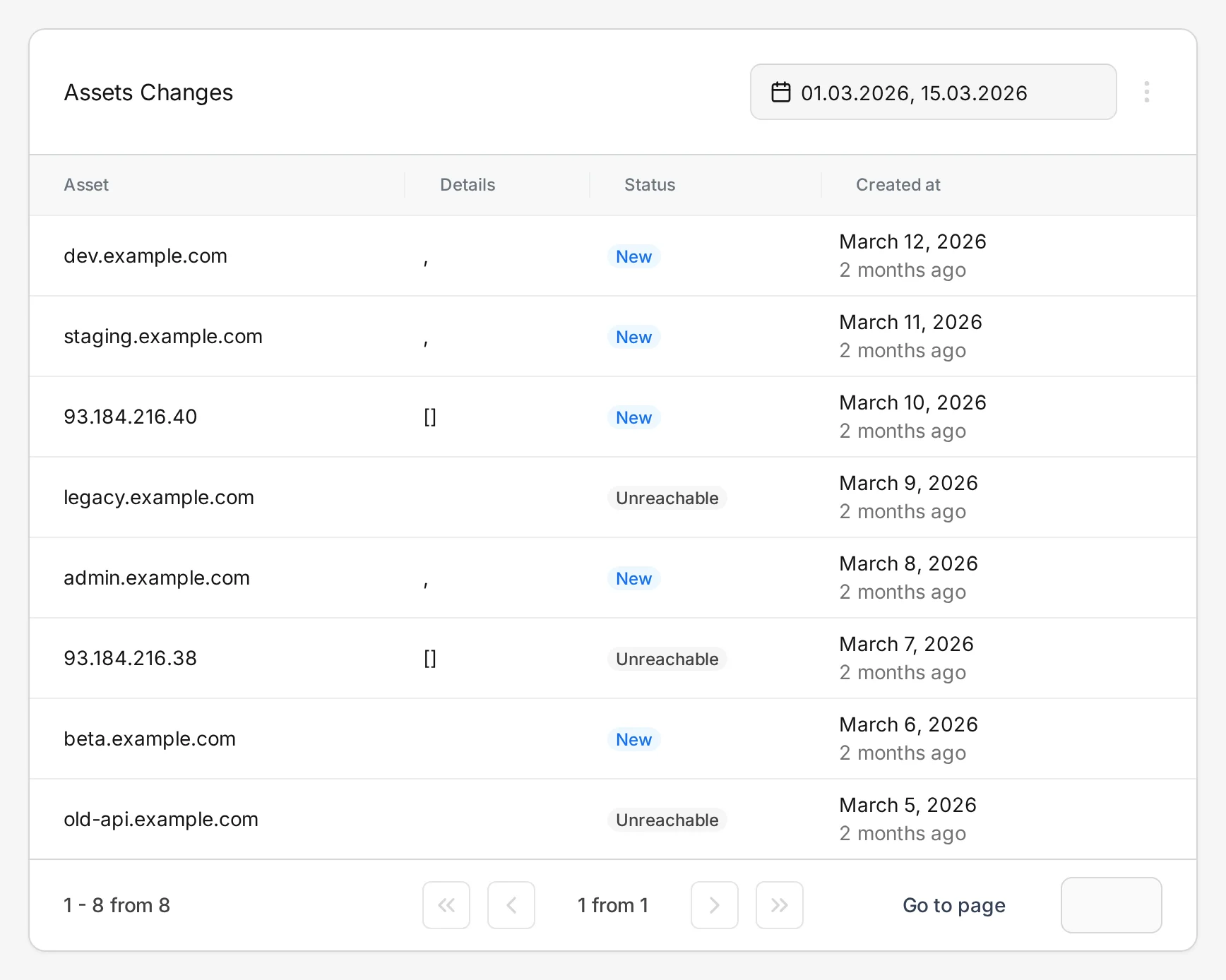Open the three-dot options menu
This screenshot has height=980, width=1226.
click(1147, 92)
